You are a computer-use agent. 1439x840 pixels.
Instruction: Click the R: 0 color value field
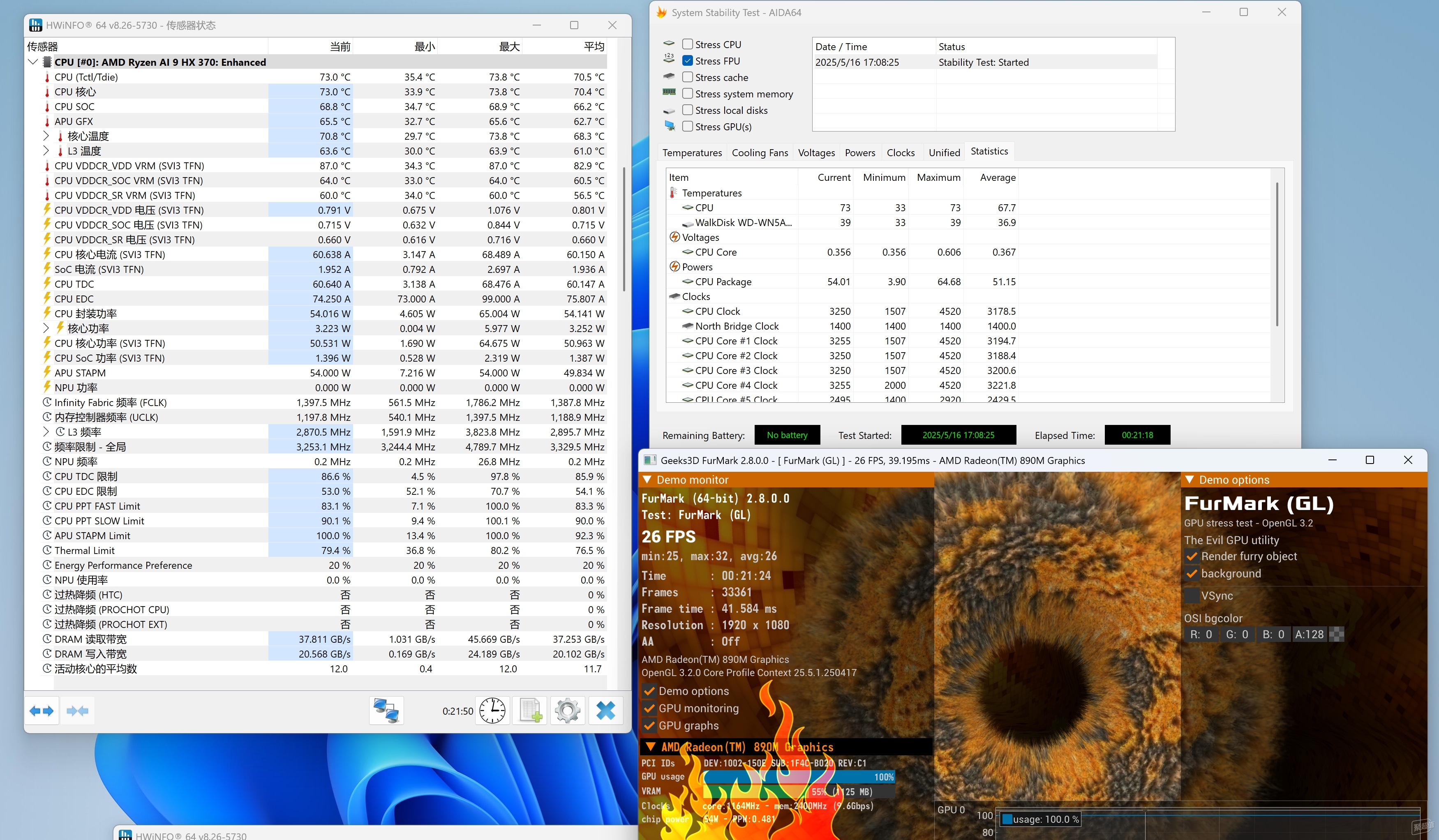(1201, 634)
